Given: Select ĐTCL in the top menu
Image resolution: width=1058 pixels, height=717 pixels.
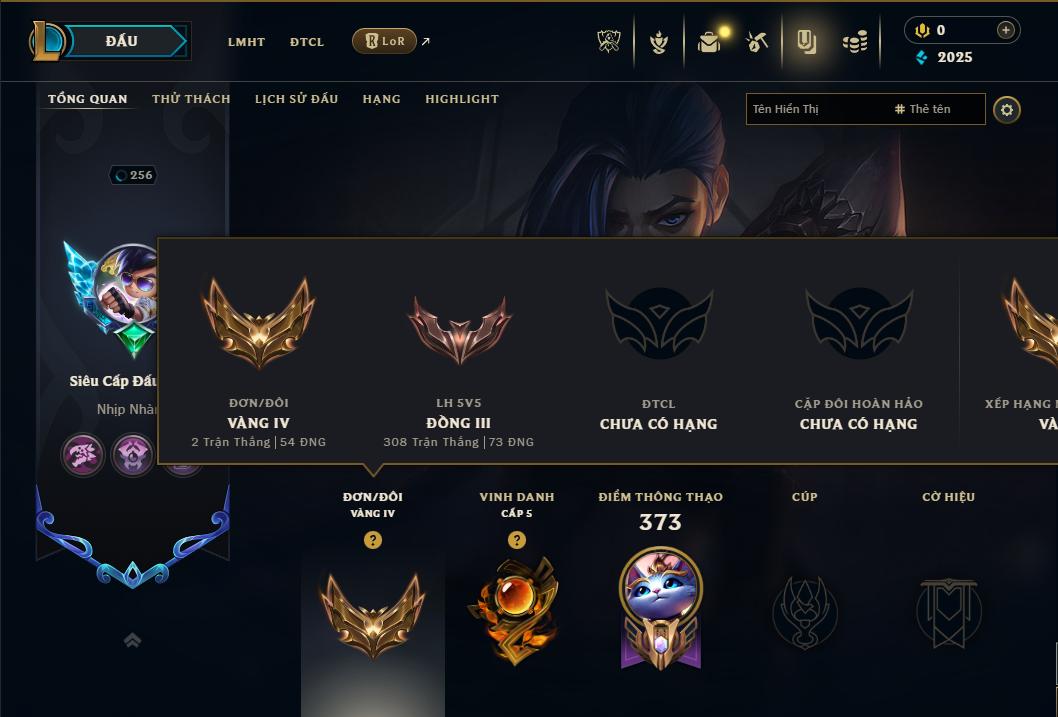Looking at the screenshot, I should point(307,42).
